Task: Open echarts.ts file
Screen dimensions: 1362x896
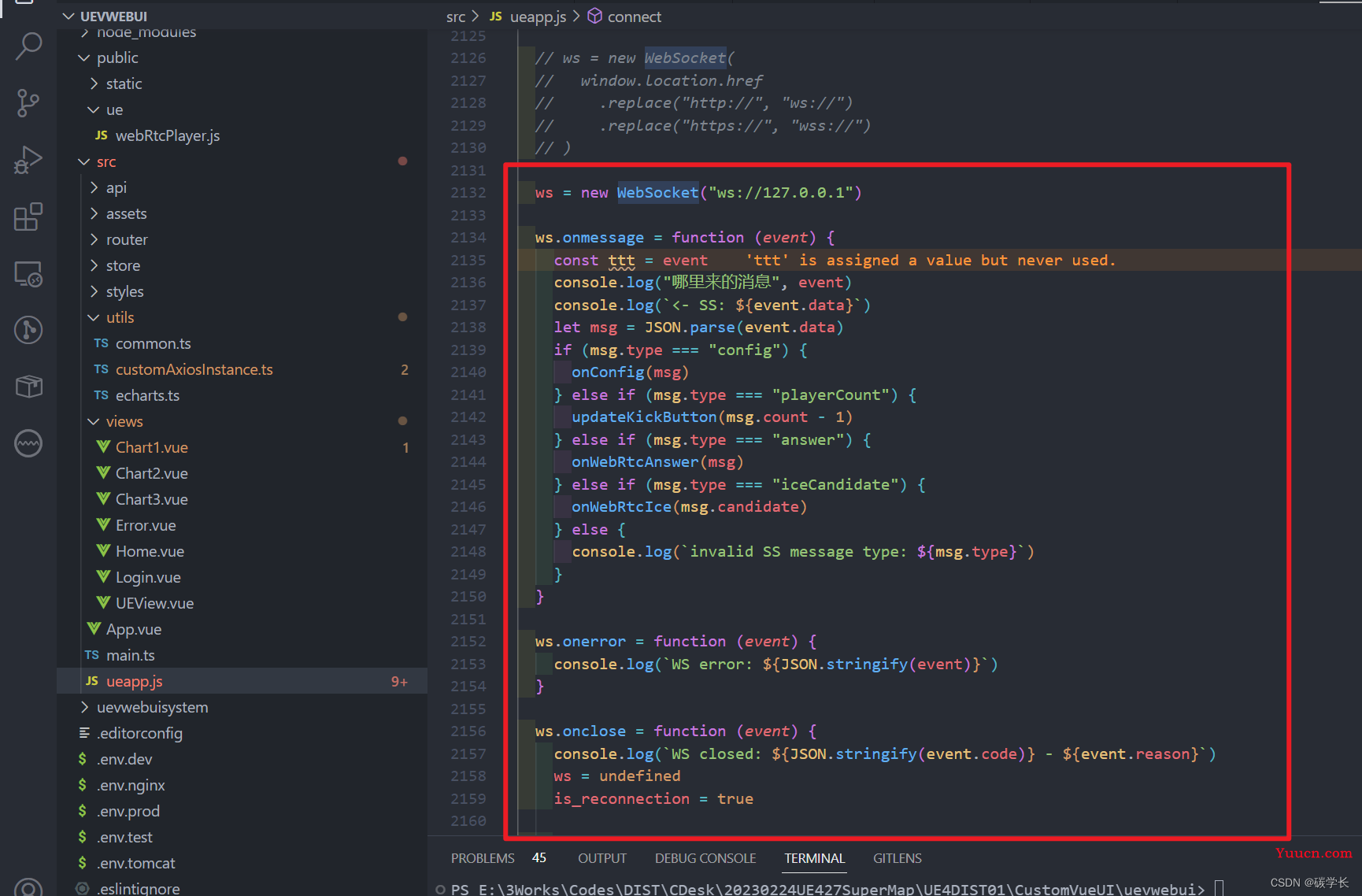Action: (148, 395)
